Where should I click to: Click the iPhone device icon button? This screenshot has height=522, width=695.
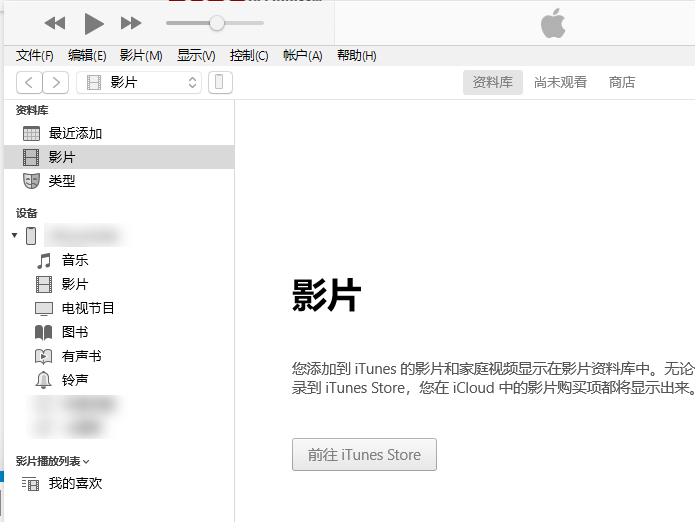(x=220, y=83)
